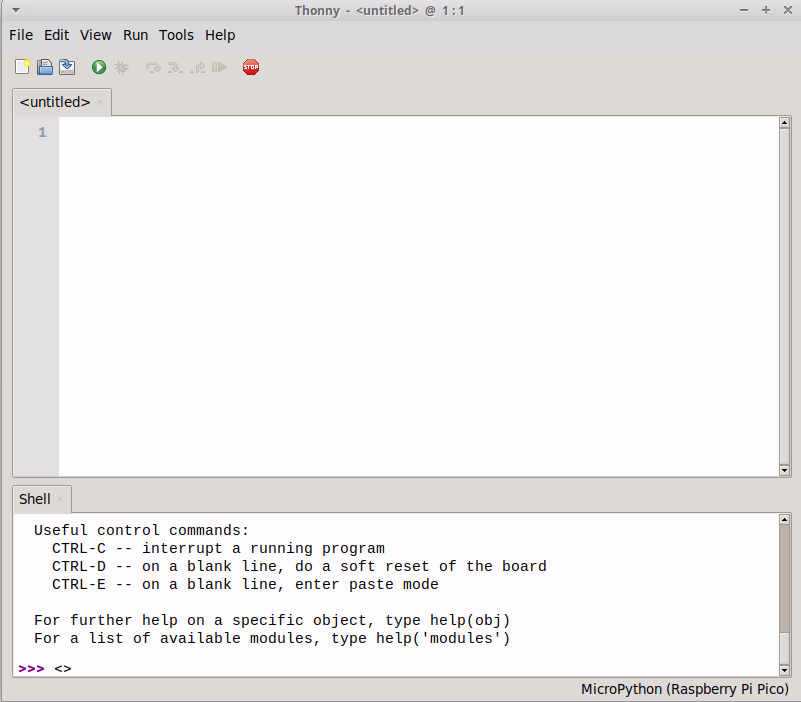Viewport: 801px width, 702px height.
Task: Run current script with green play button
Action: pos(99,67)
